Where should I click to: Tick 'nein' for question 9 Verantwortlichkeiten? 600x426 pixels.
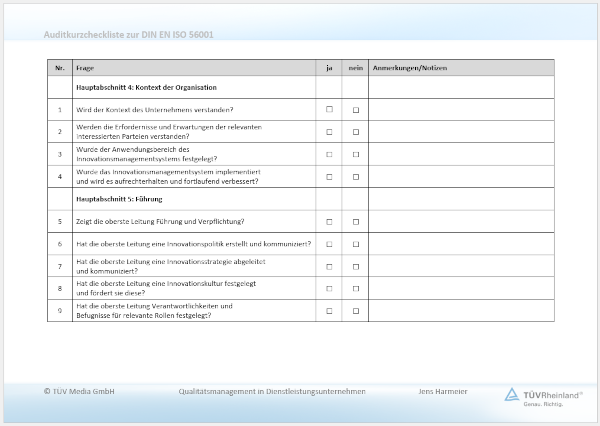(x=355, y=311)
